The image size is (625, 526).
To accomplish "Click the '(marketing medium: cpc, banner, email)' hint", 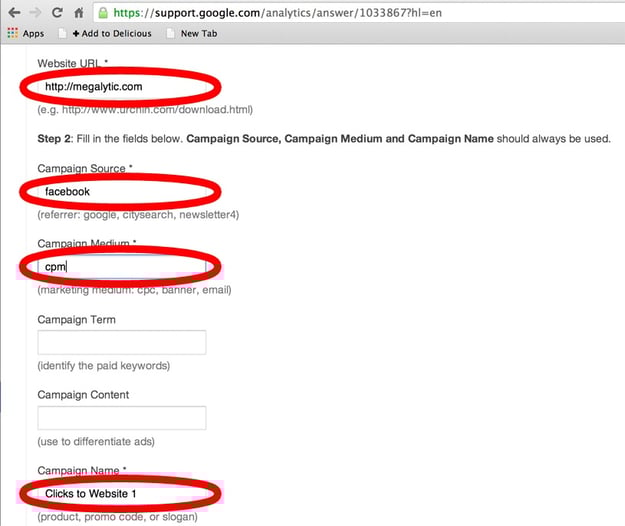I will tap(134, 290).
